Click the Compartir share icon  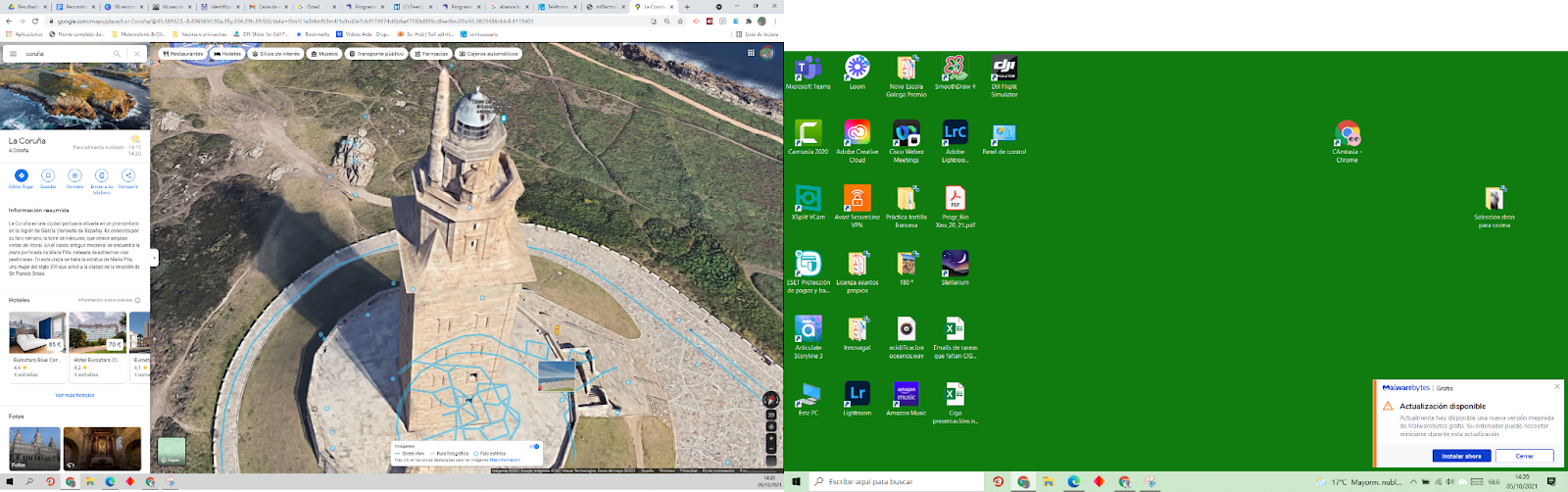pyautogui.click(x=128, y=175)
